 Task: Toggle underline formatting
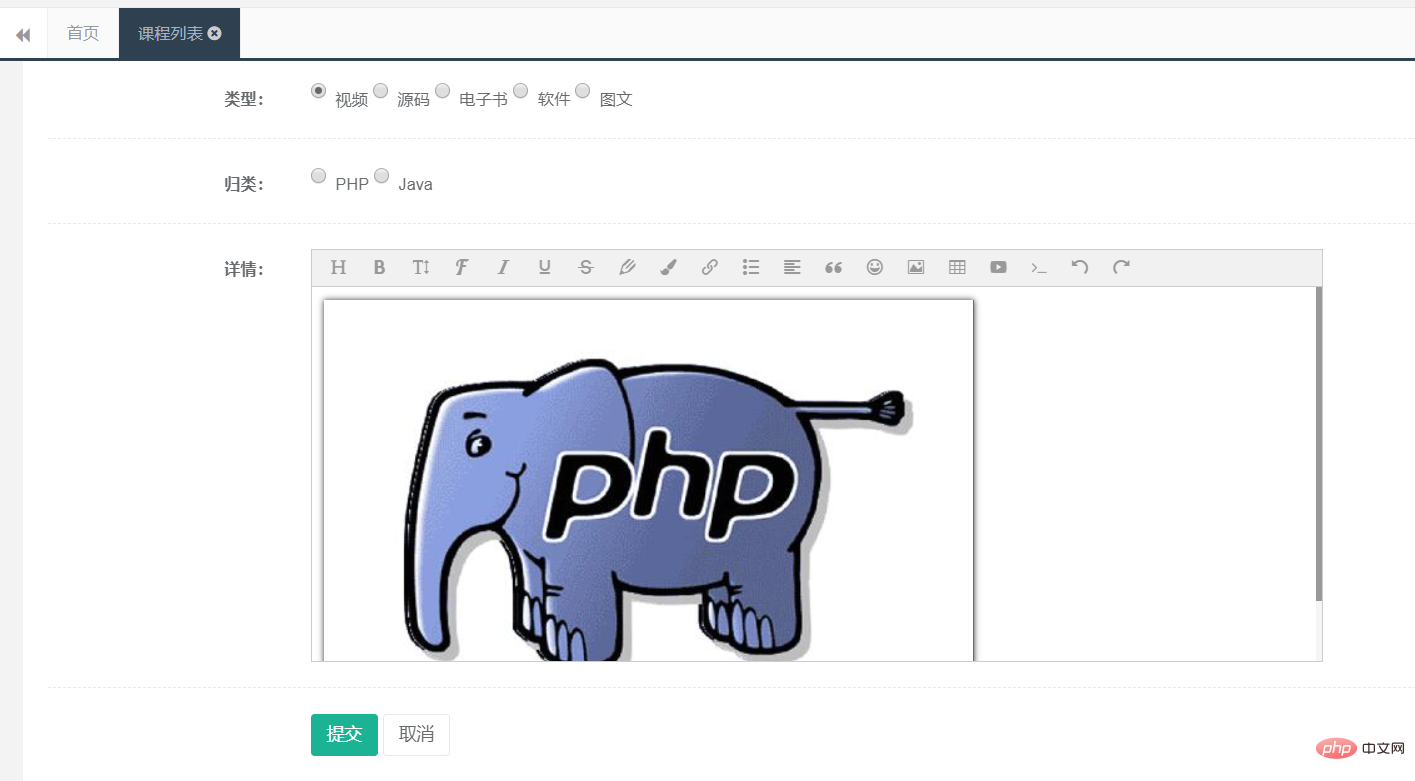544,267
